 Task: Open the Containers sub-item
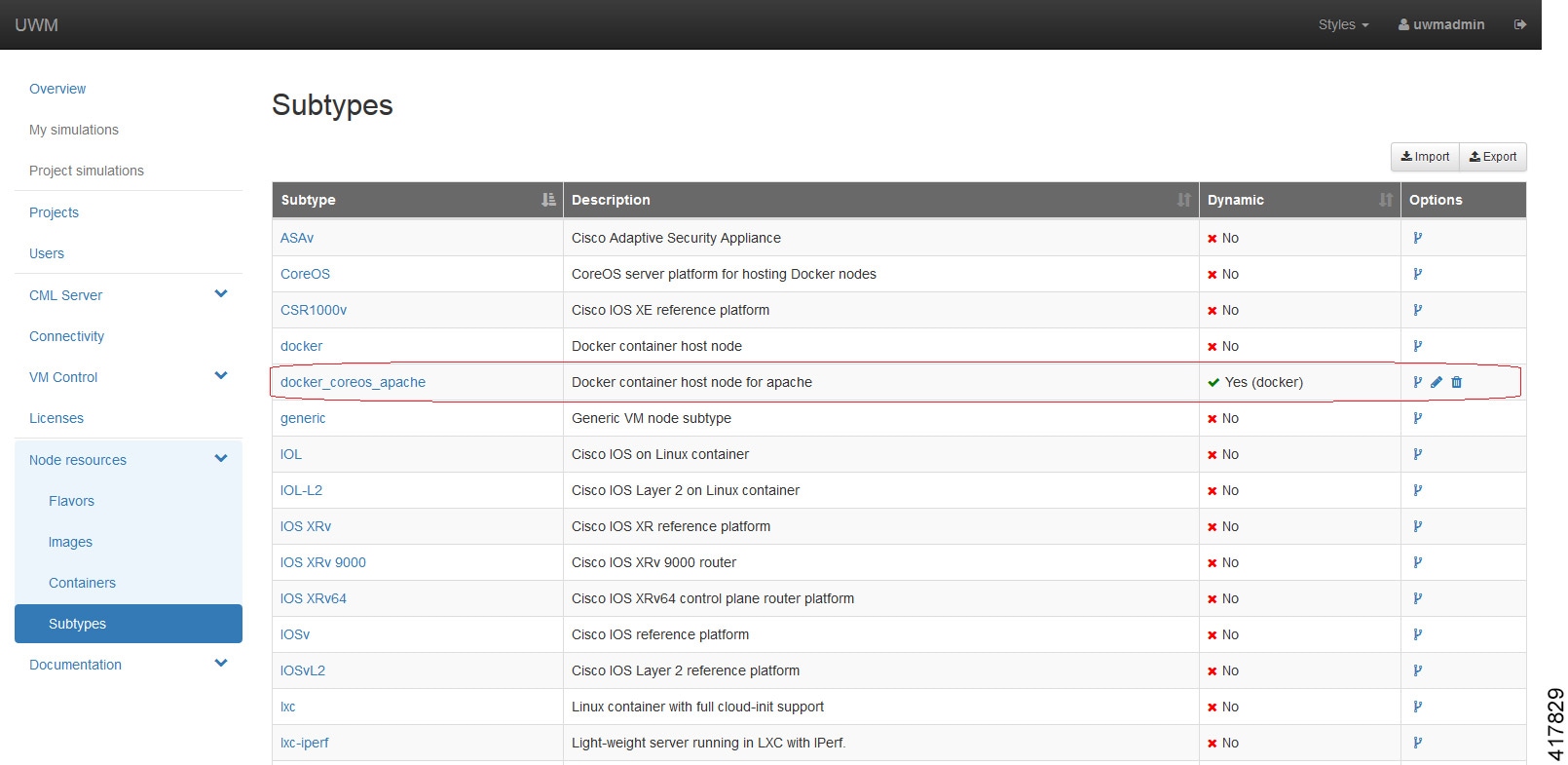[x=82, y=583]
